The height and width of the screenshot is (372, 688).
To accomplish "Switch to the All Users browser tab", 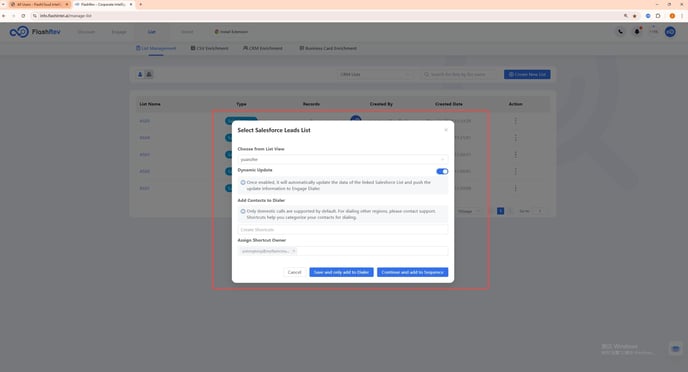I will pyautogui.click(x=39, y=4).
